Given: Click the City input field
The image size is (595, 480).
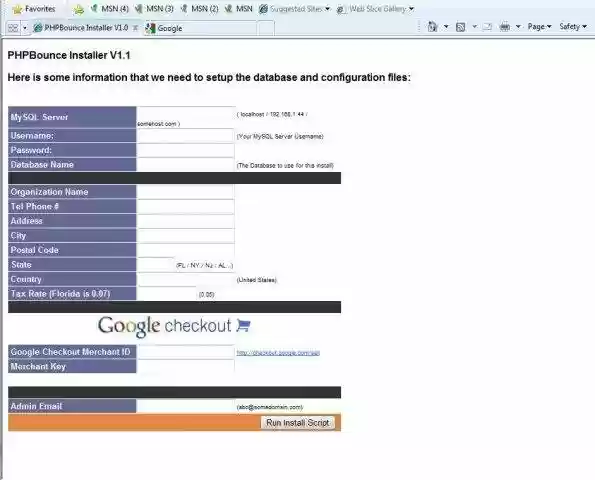Looking at the screenshot, I should 186,236.
